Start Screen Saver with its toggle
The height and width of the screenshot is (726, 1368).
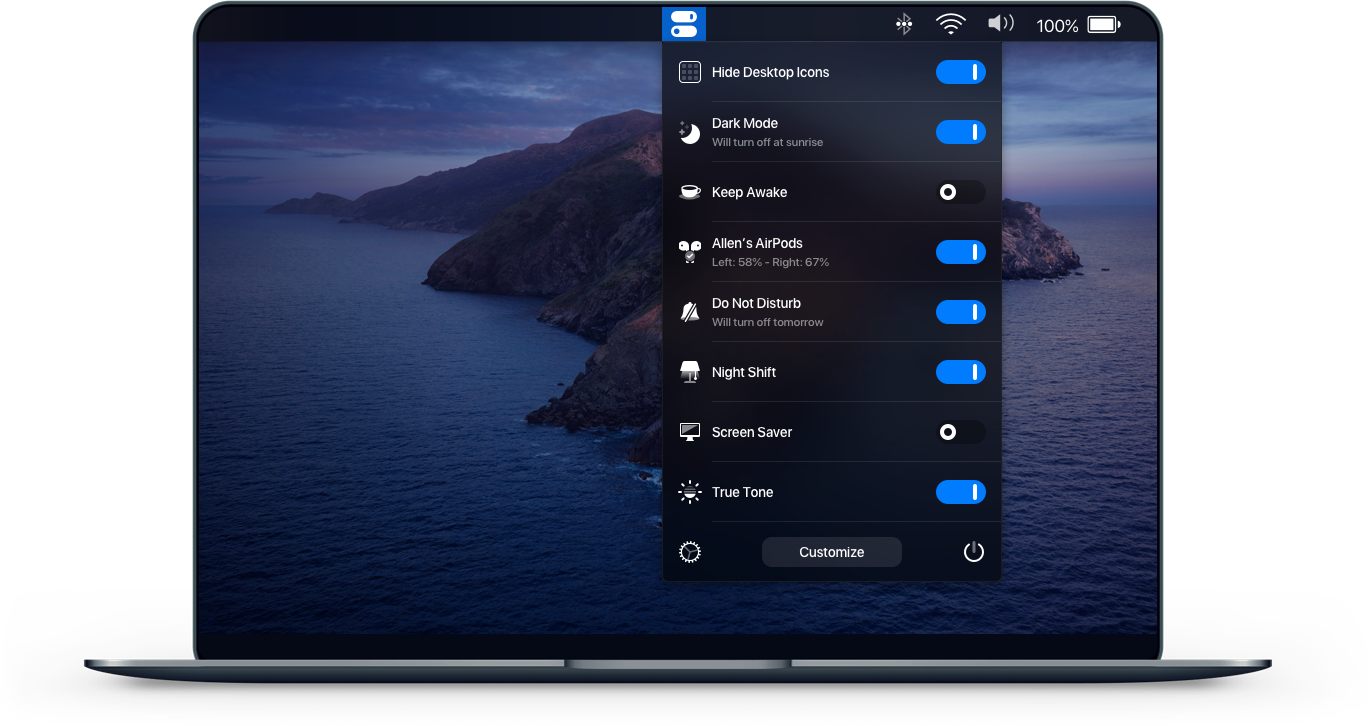(960, 432)
